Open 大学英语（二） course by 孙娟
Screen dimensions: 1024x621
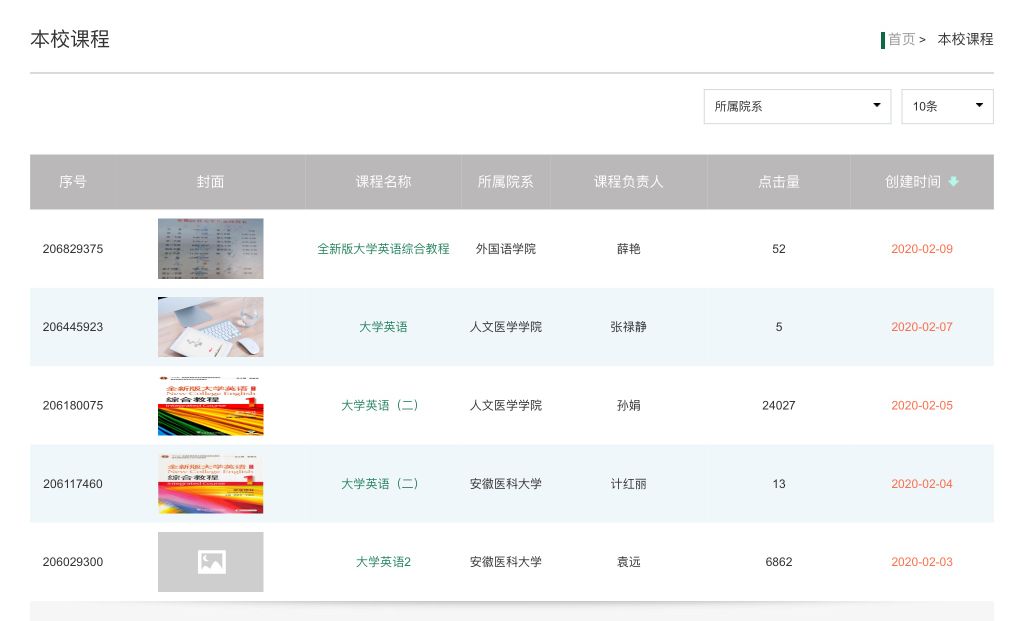point(383,406)
